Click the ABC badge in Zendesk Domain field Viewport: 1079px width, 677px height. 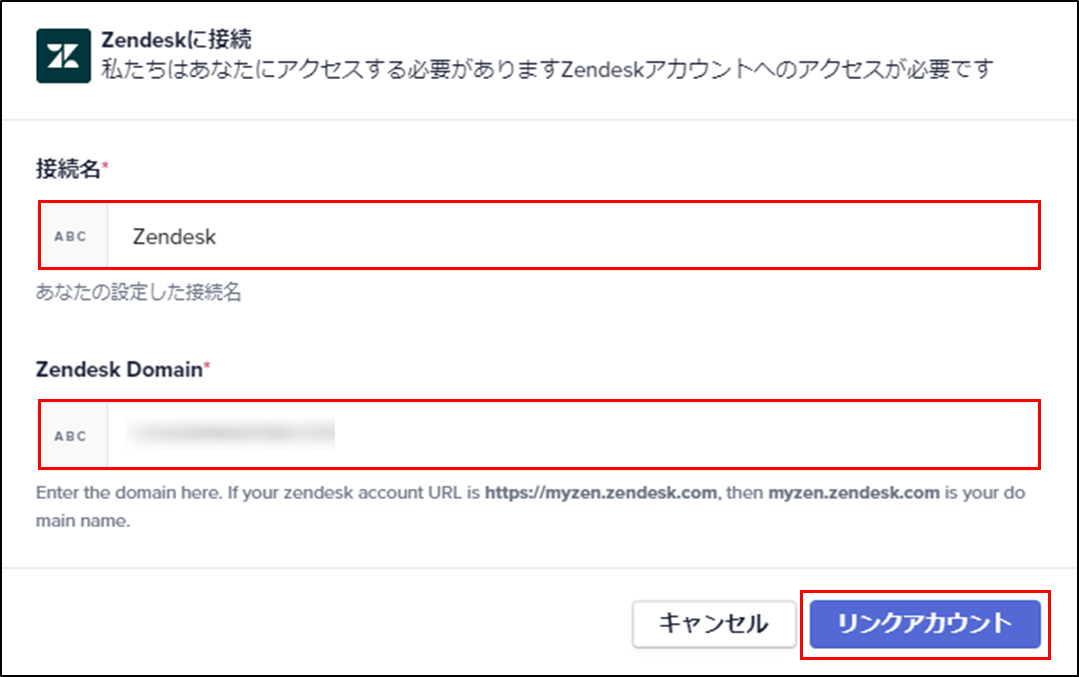coord(71,436)
